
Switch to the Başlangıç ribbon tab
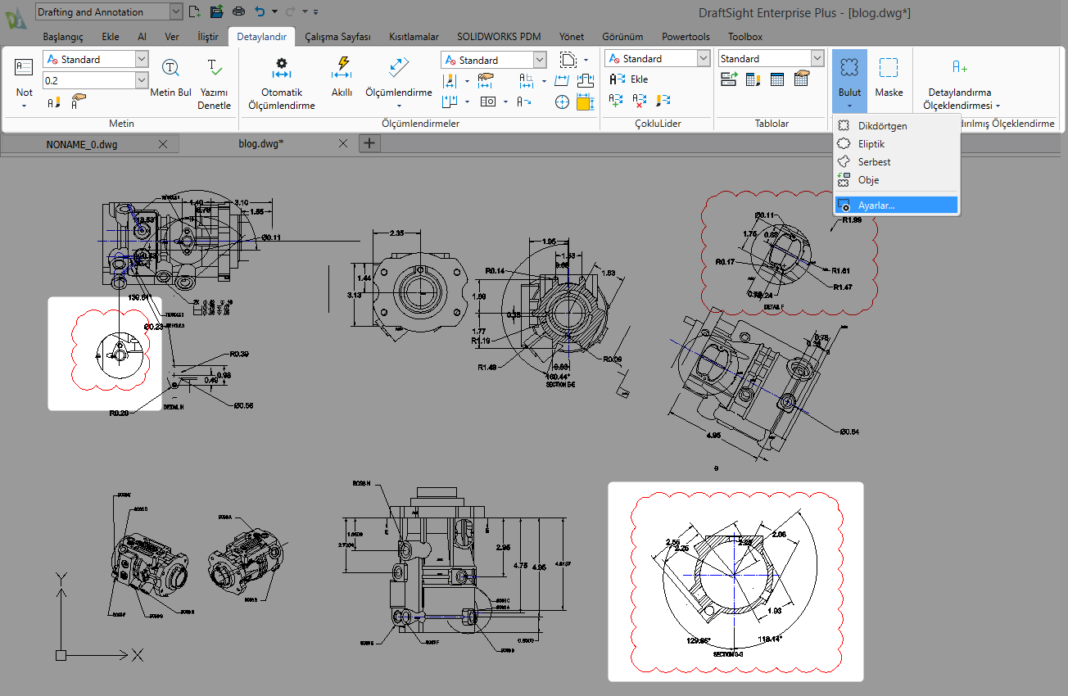click(x=65, y=37)
